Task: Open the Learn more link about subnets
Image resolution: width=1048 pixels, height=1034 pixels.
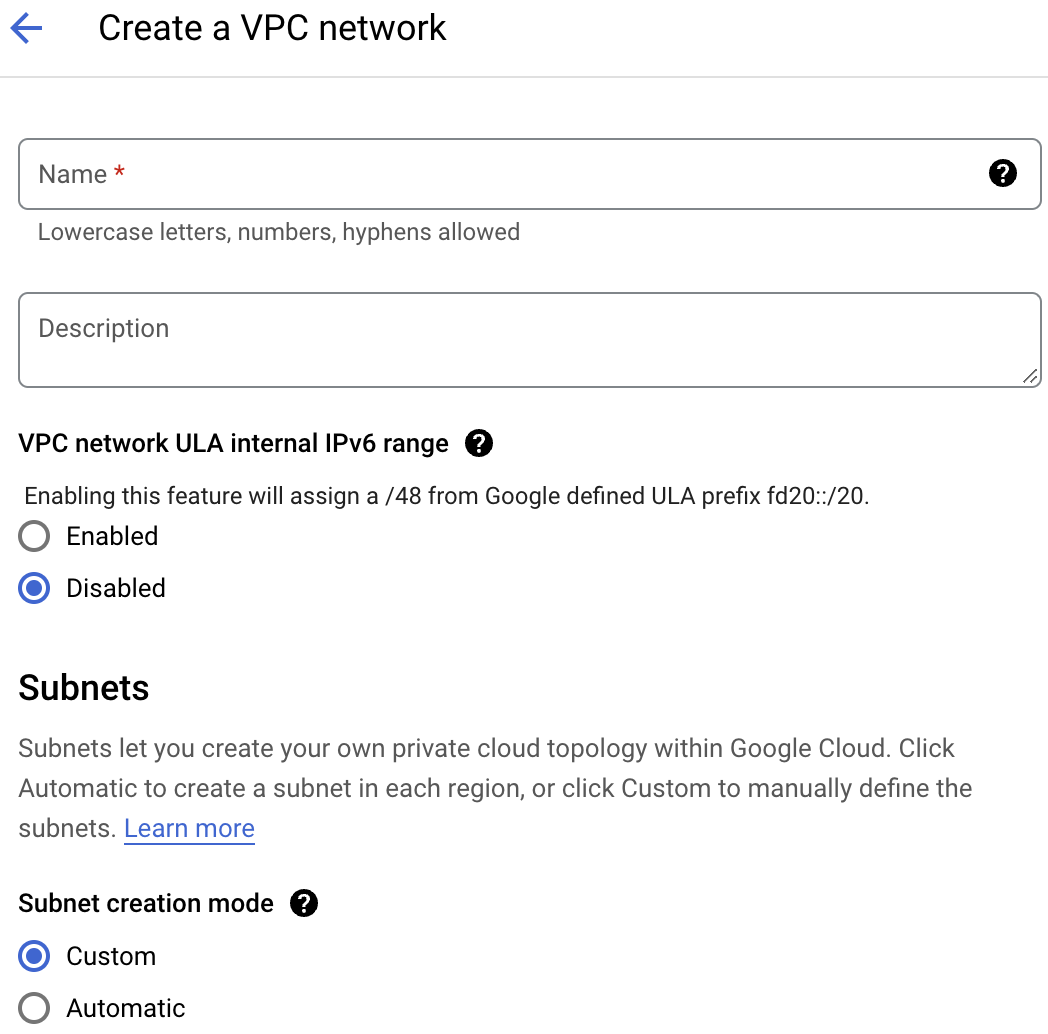Action: (x=189, y=828)
